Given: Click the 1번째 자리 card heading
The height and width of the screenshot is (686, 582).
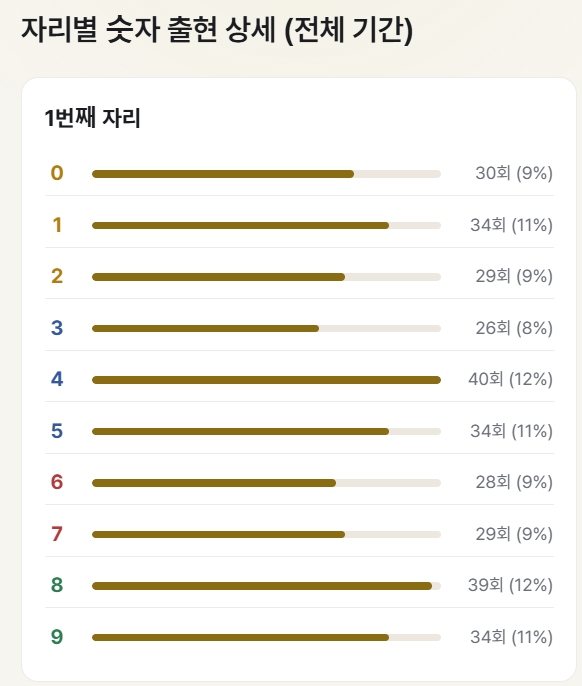Looking at the screenshot, I should pyautogui.click(x=92, y=118).
